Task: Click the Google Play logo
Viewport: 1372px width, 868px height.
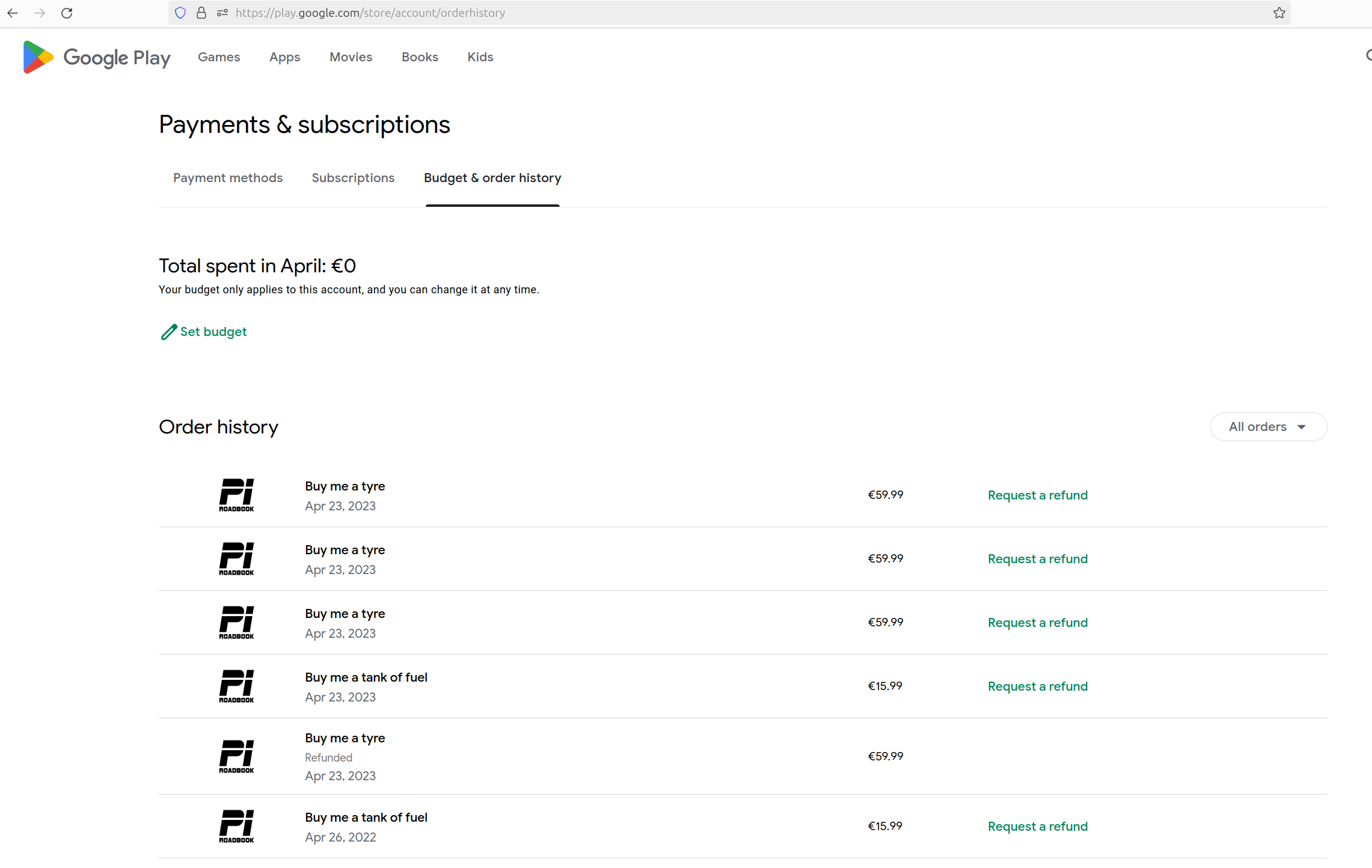Action: click(x=96, y=57)
